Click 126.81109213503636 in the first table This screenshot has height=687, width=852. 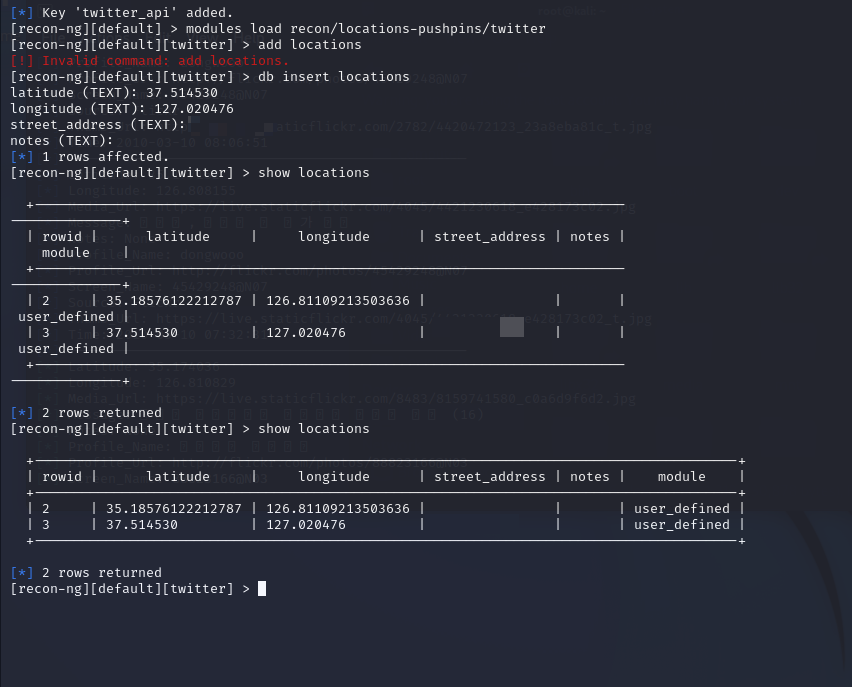[x=338, y=301]
